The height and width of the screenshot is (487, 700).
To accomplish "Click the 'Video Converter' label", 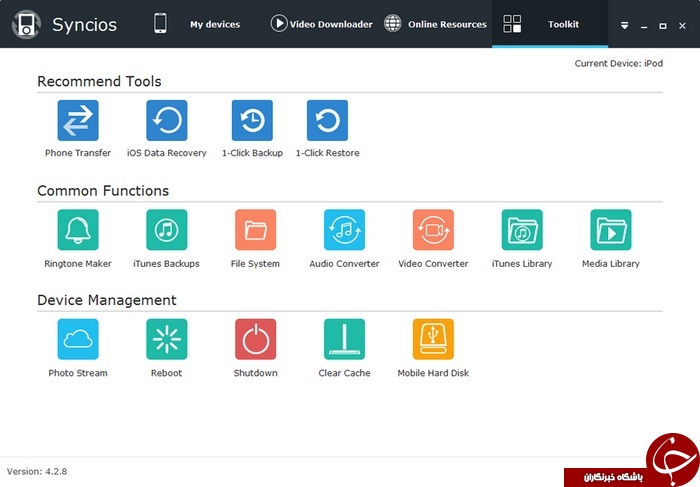I will pos(433,263).
